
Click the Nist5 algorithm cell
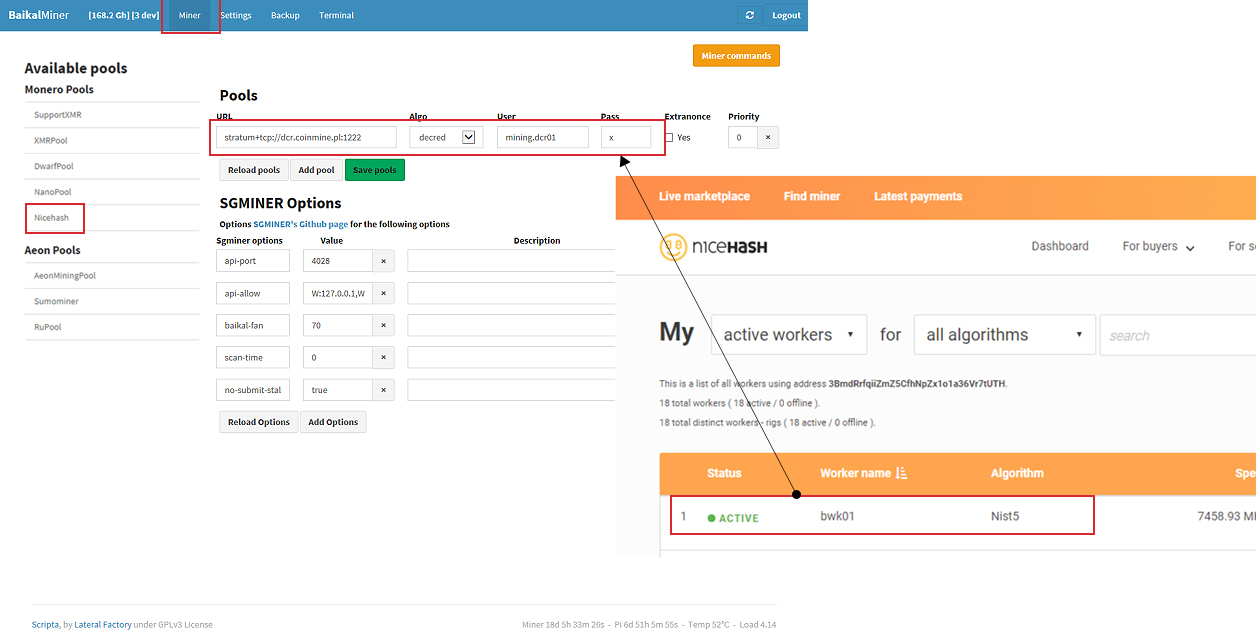click(1005, 516)
